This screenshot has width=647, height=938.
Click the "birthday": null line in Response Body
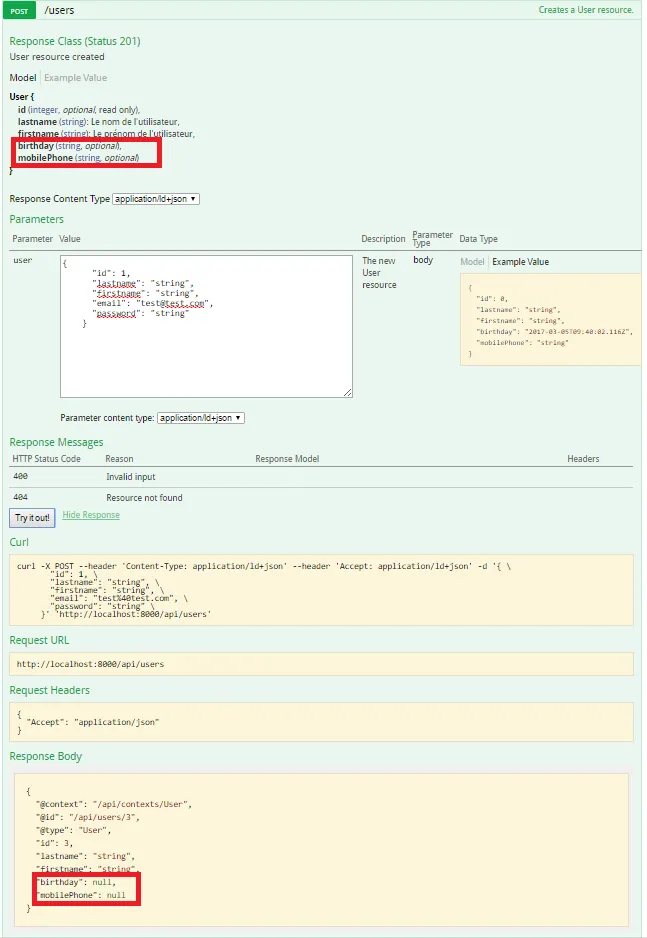(76, 882)
